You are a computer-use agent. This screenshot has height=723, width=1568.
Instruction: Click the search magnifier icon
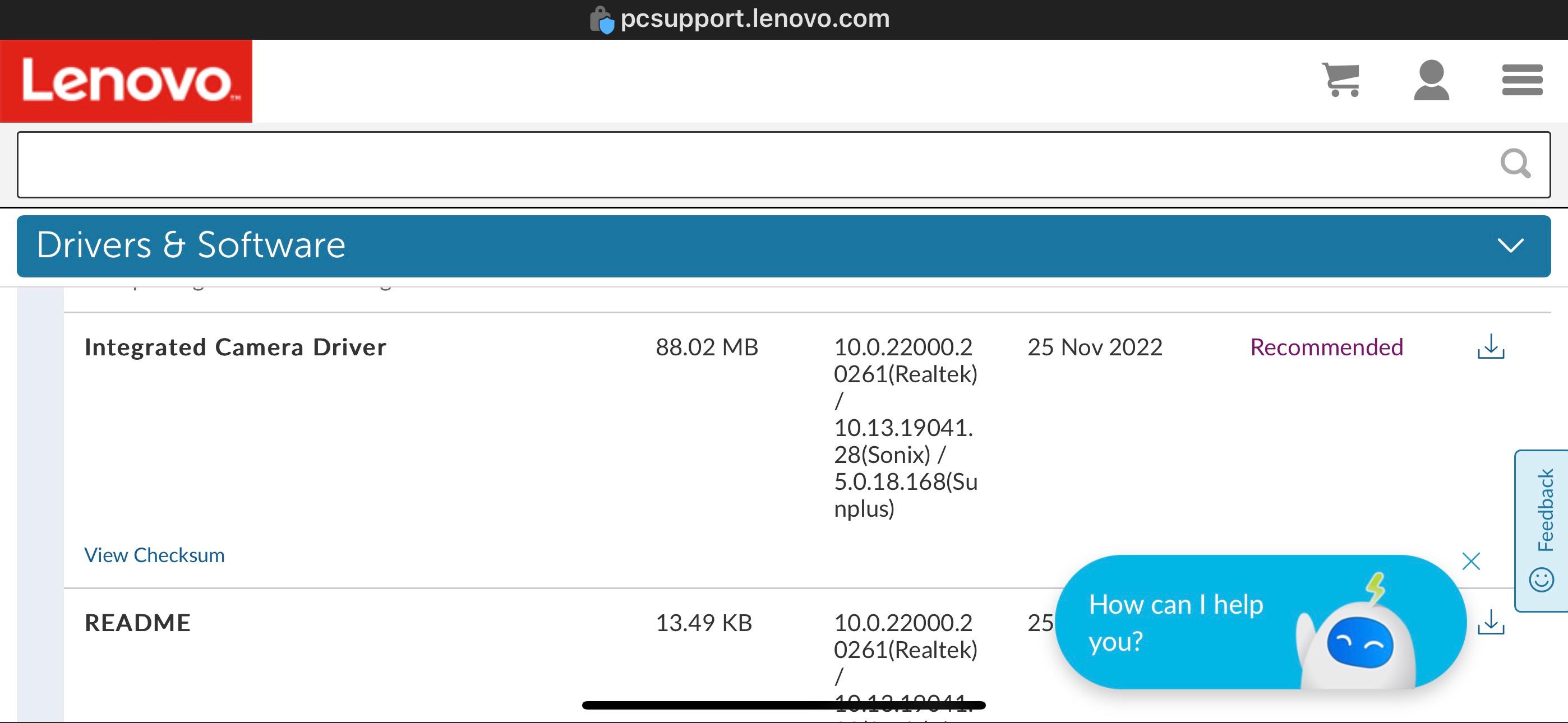click(1514, 164)
